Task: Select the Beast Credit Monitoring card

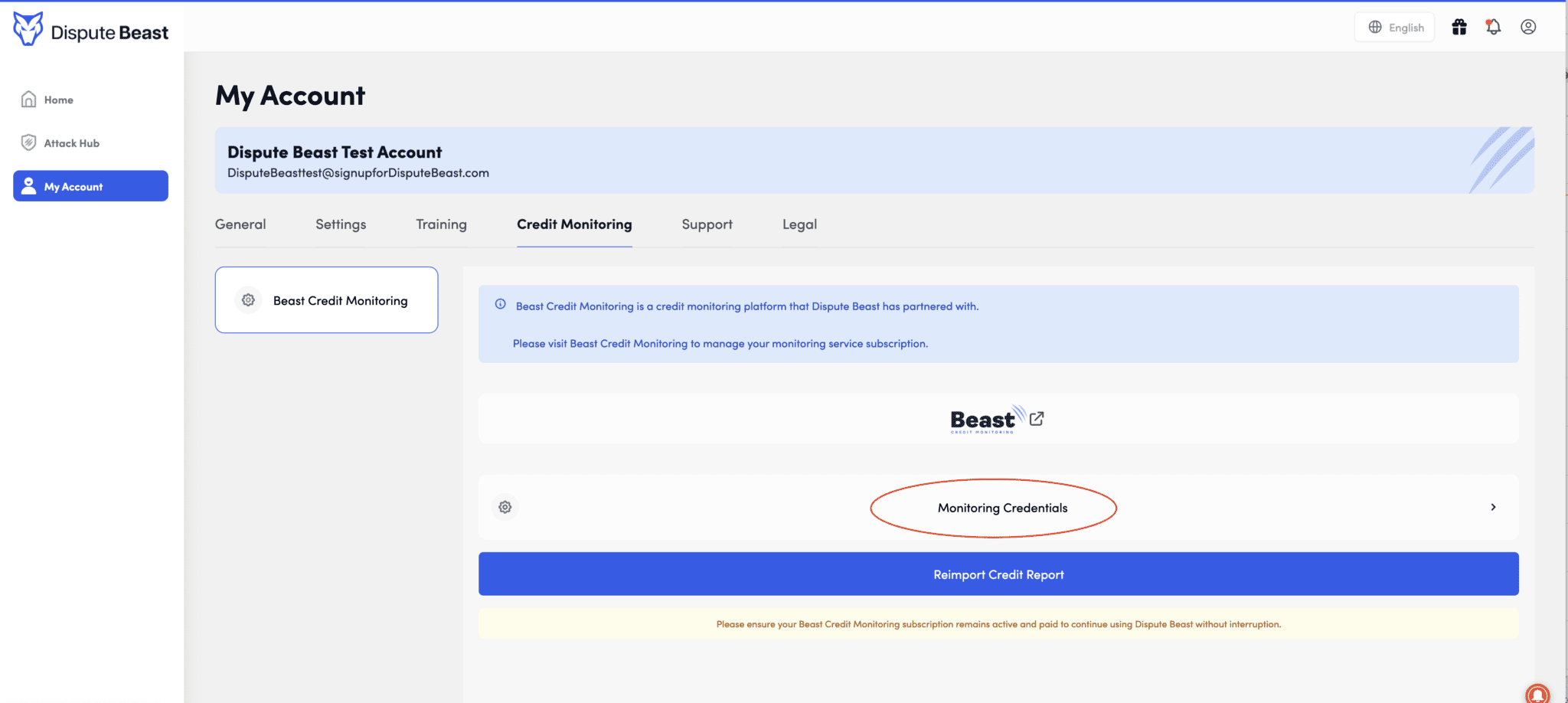Action: [327, 299]
